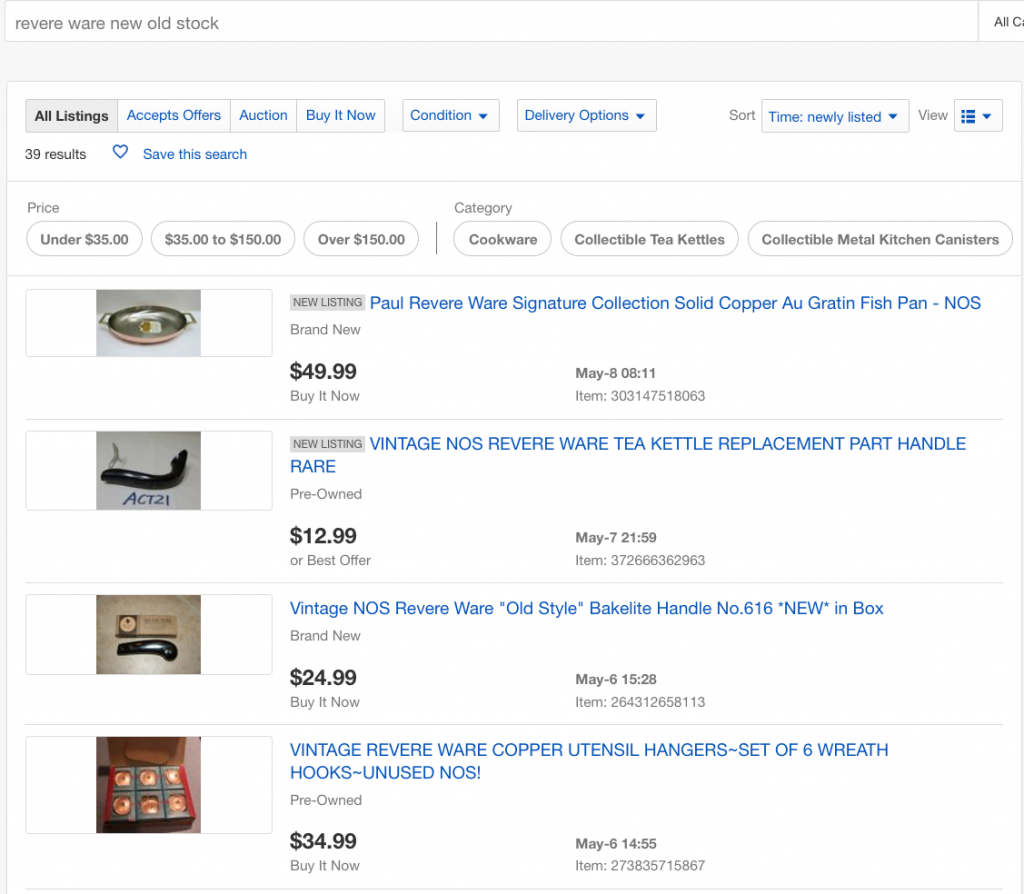
Task: Click the search input field
Action: point(490,23)
